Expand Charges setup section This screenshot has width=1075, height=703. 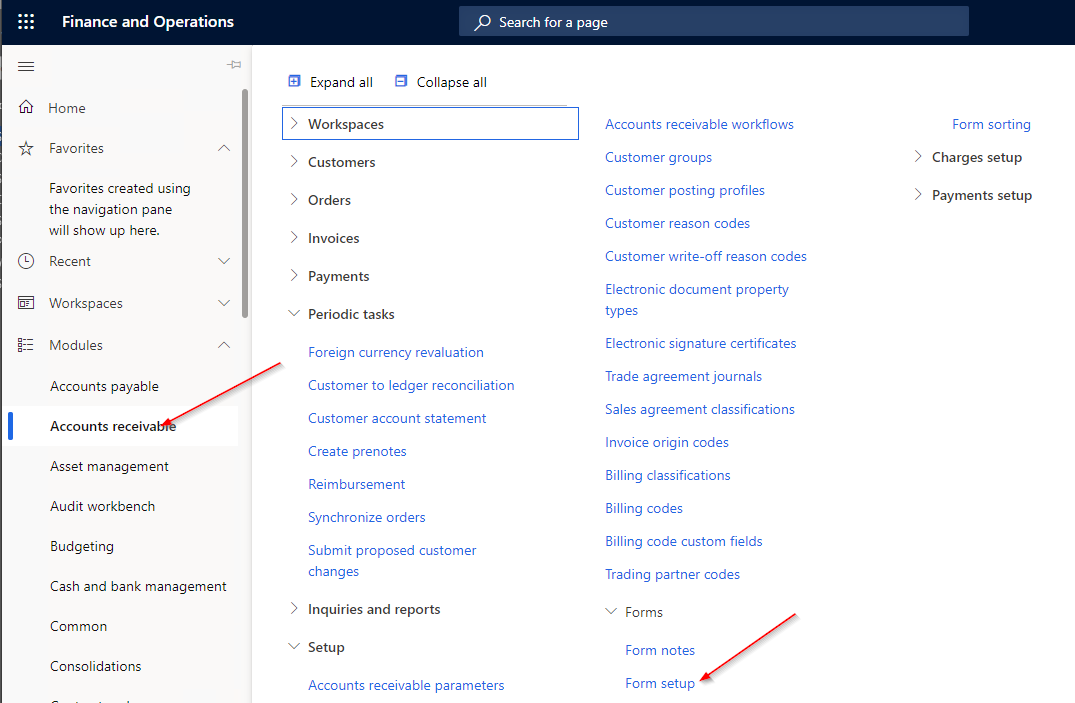[x=918, y=157]
